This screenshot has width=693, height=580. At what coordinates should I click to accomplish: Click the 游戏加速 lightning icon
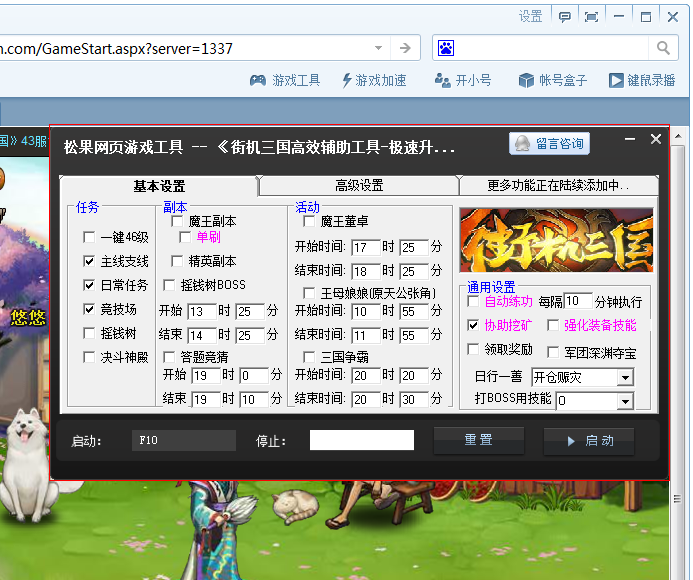pos(347,80)
